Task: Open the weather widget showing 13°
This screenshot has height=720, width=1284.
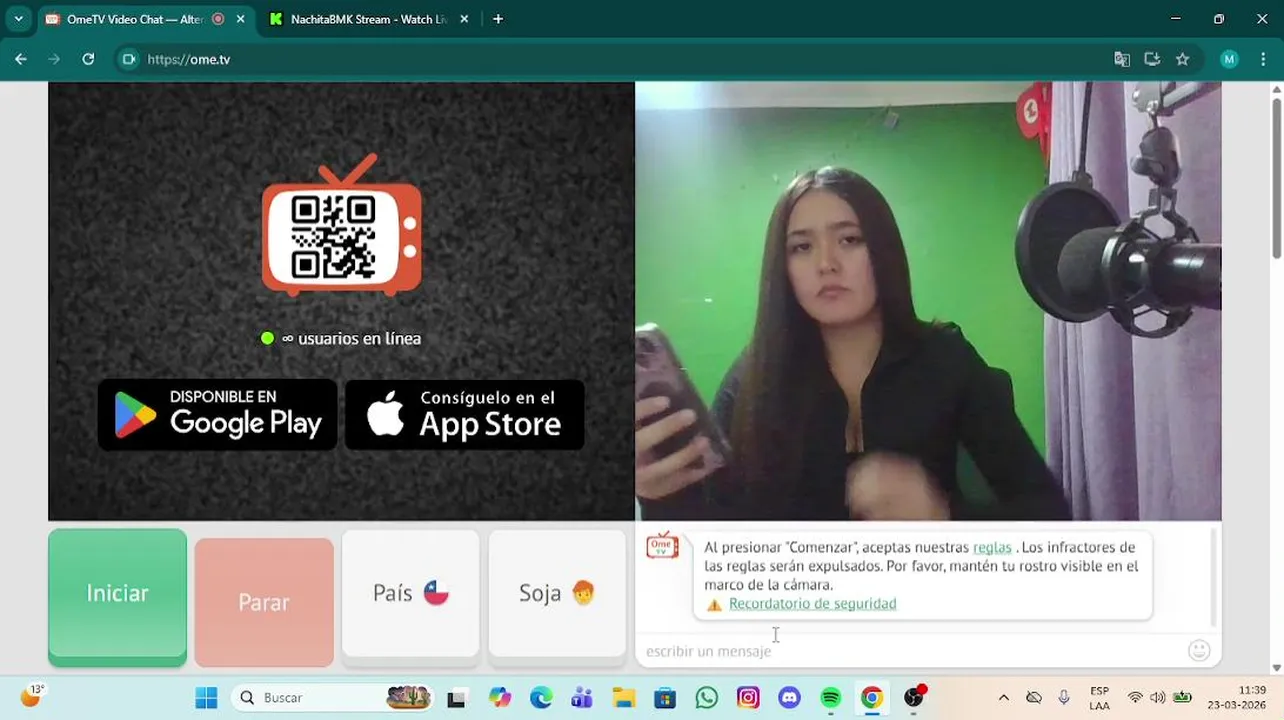Action: [x=32, y=696]
